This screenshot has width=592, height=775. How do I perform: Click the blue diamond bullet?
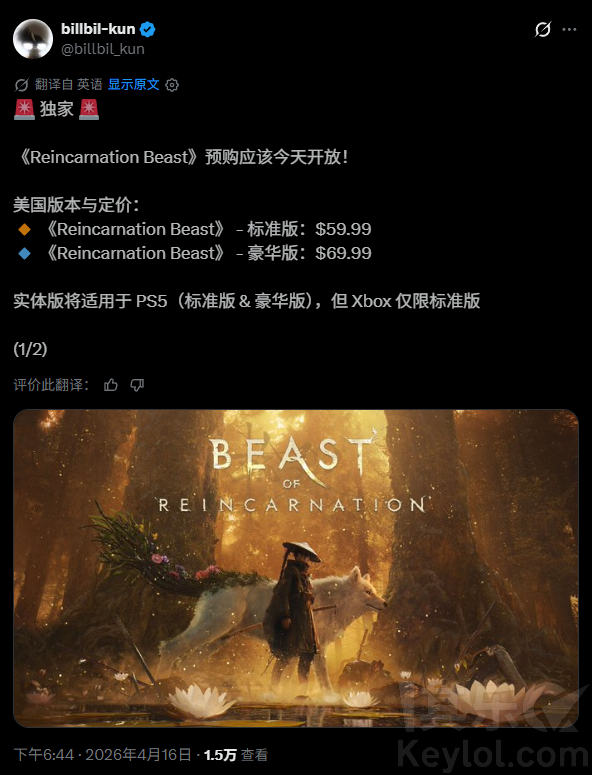pos(24,254)
